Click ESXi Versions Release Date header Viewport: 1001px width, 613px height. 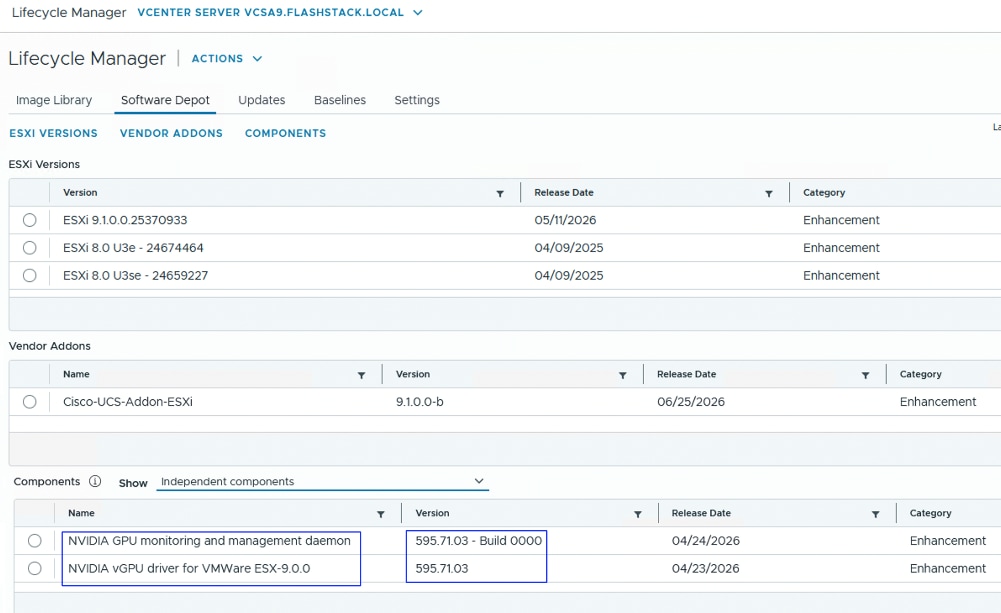tap(564, 193)
